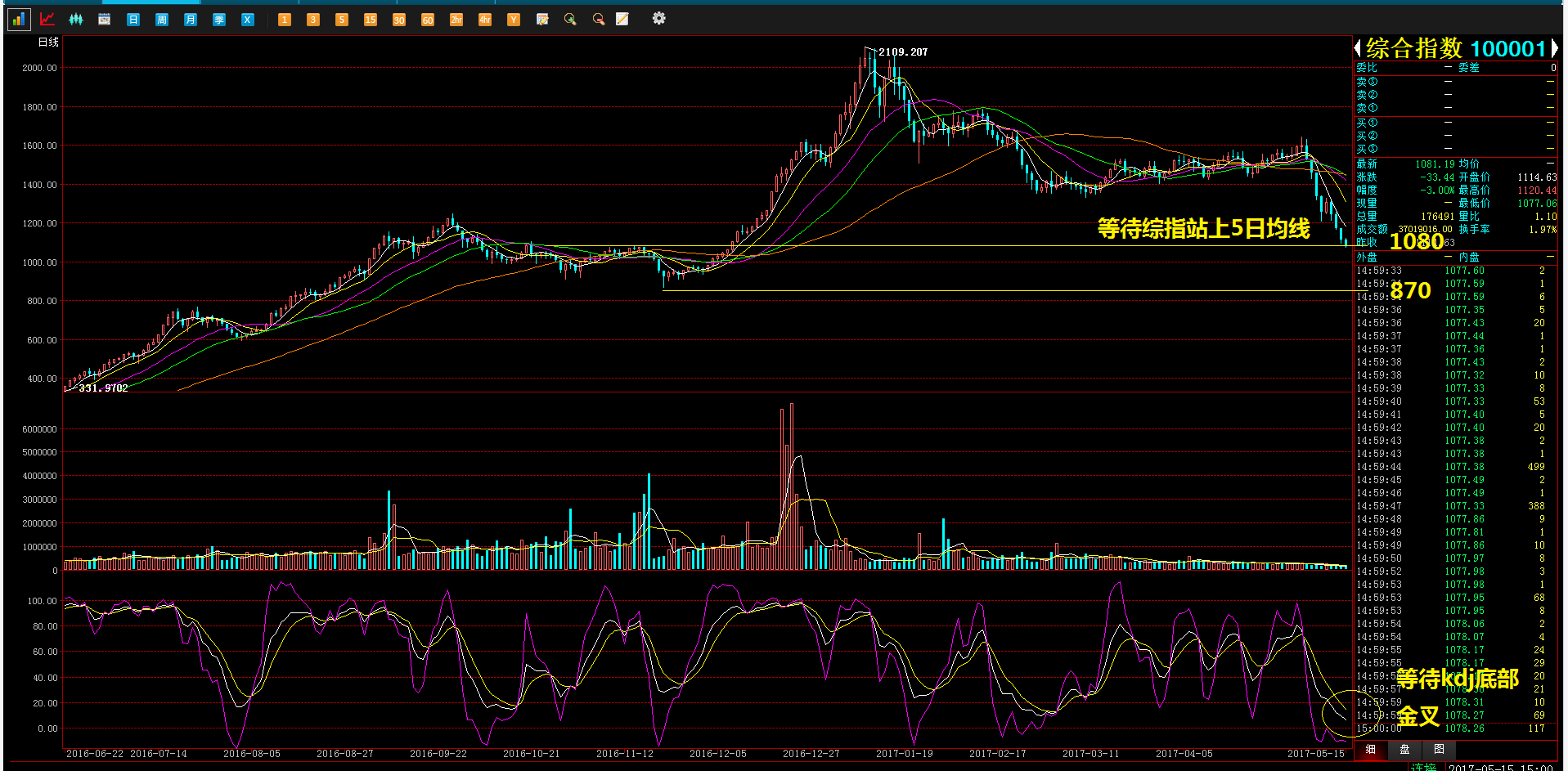Screen dimensions: 1568x771
Task: Click the 连接 connection status text
Action: (1424, 767)
